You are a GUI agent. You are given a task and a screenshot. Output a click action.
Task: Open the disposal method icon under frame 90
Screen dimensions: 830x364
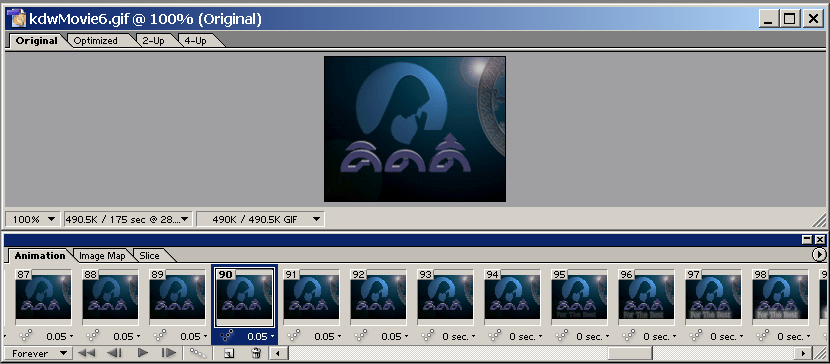click(x=228, y=336)
